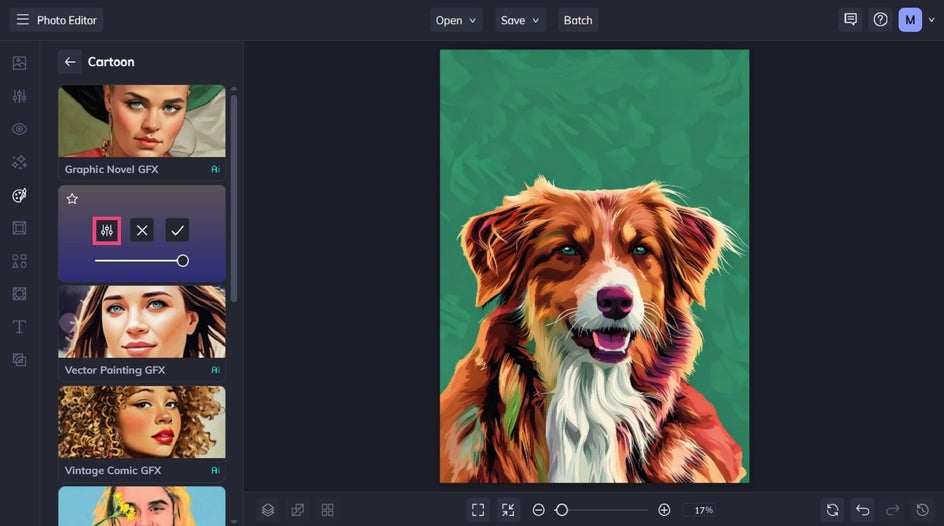Open the Touch Up eye tool
Viewport: 944px width, 526px height.
coord(19,129)
